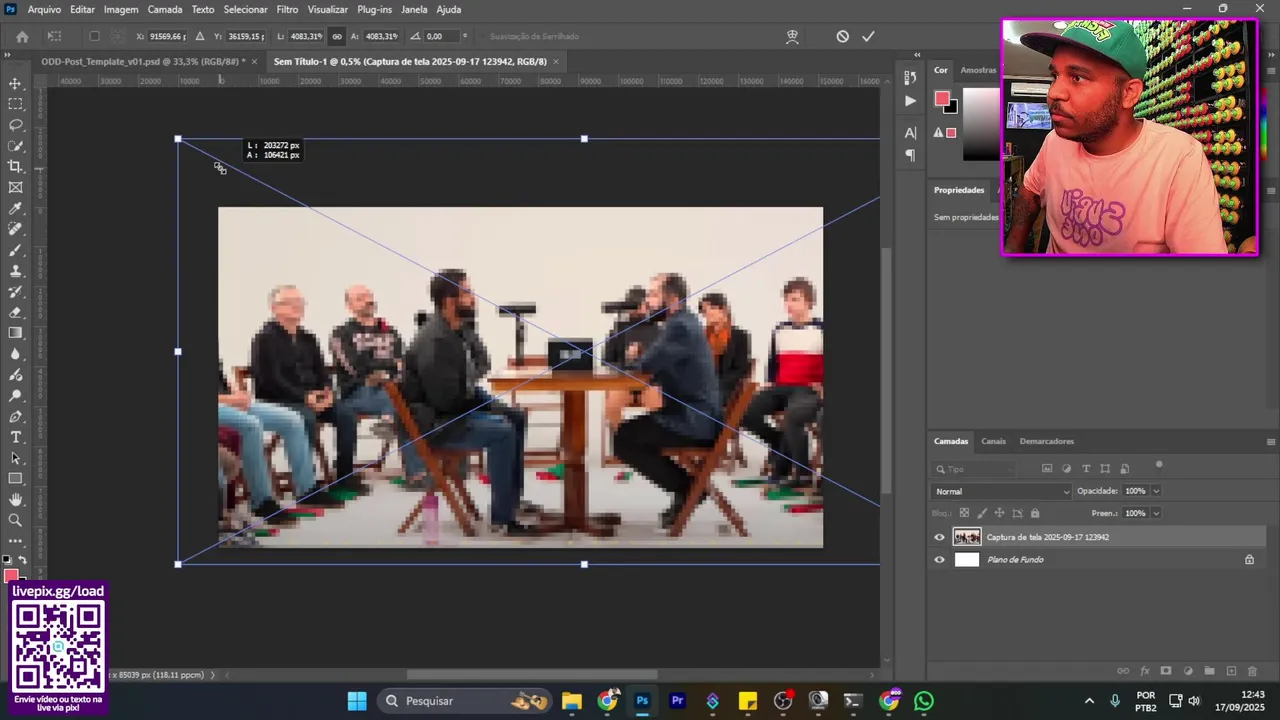Select the Frame tool

point(15,188)
